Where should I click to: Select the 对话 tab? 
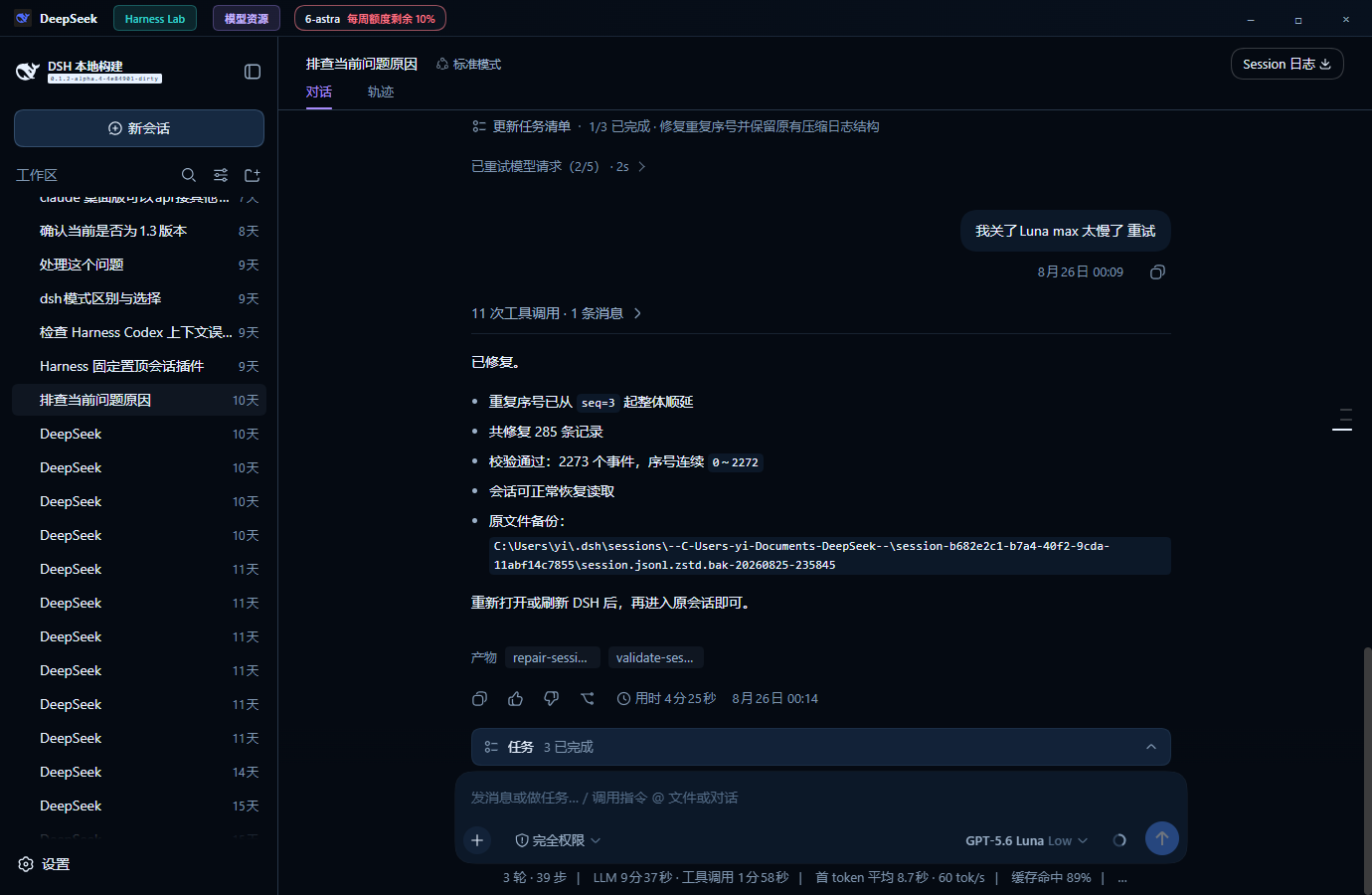point(319,91)
